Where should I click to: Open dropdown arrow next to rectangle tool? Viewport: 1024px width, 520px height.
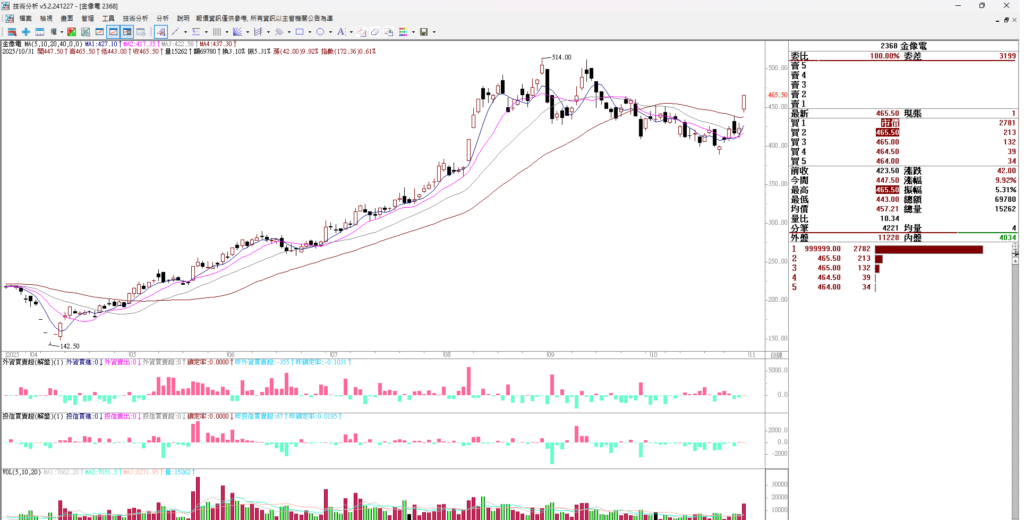(310, 31)
